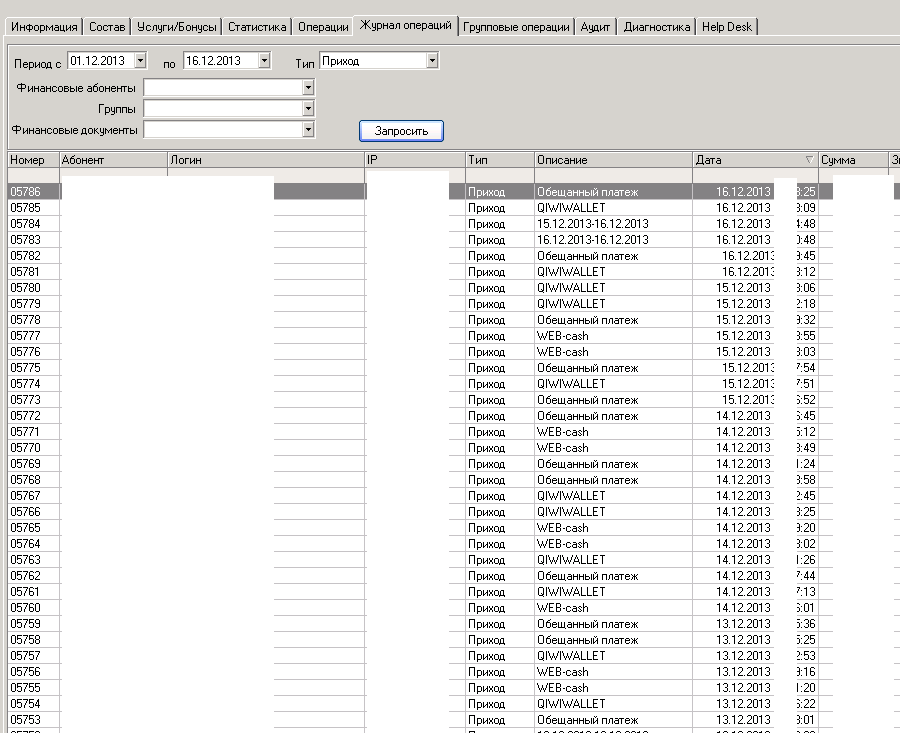900x733 pixels.
Task: Expand the period start date dropdown
Action: coord(140,61)
